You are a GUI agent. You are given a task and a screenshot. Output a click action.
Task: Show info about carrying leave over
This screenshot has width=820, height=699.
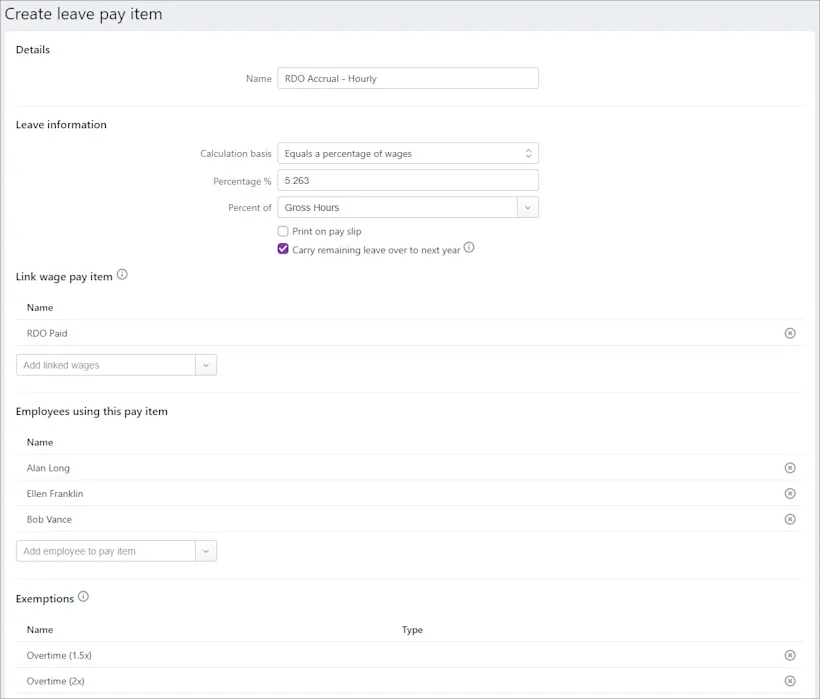tap(469, 247)
